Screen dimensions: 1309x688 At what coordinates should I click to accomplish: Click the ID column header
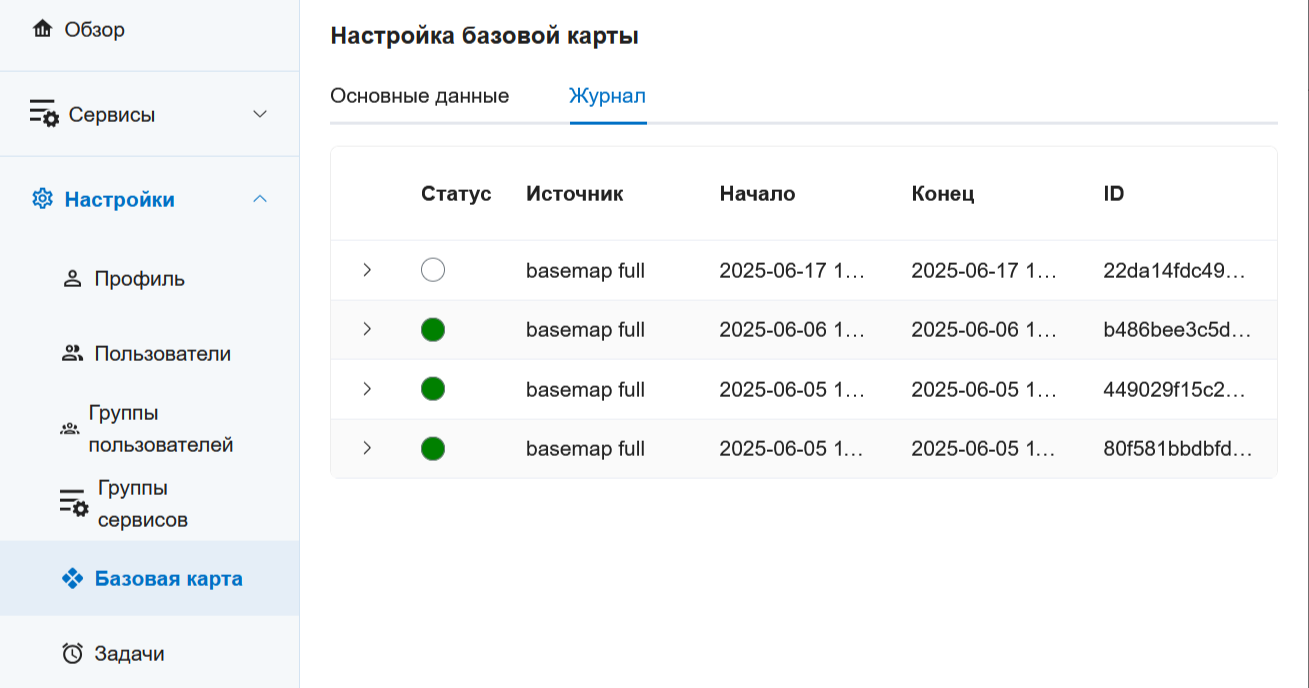point(1114,194)
